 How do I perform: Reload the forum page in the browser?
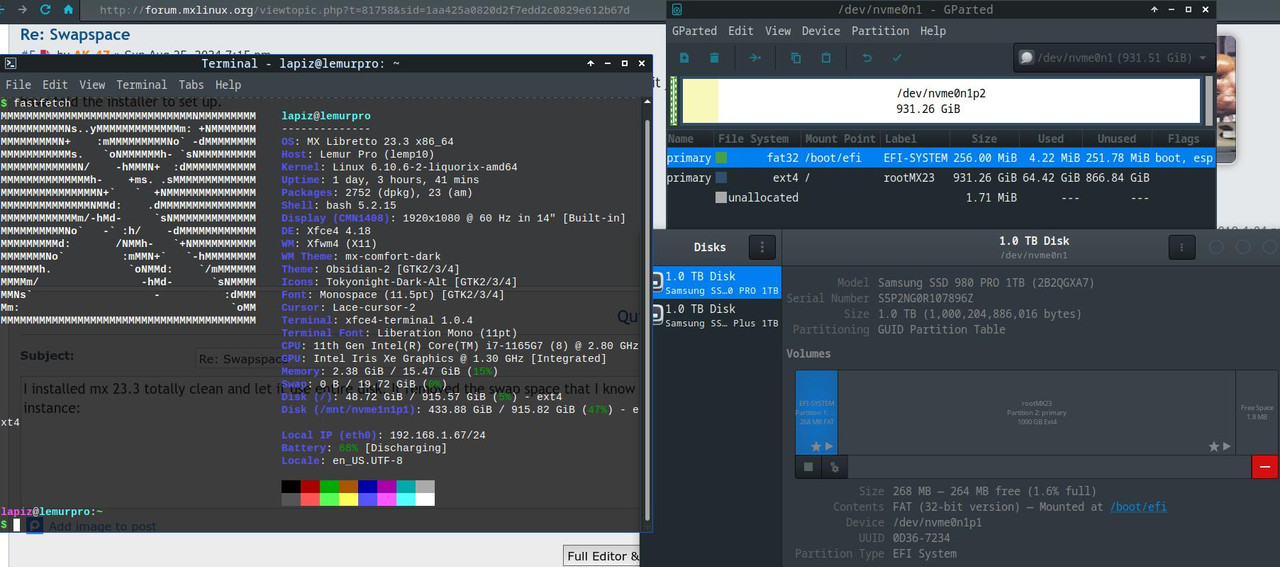(45, 9)
